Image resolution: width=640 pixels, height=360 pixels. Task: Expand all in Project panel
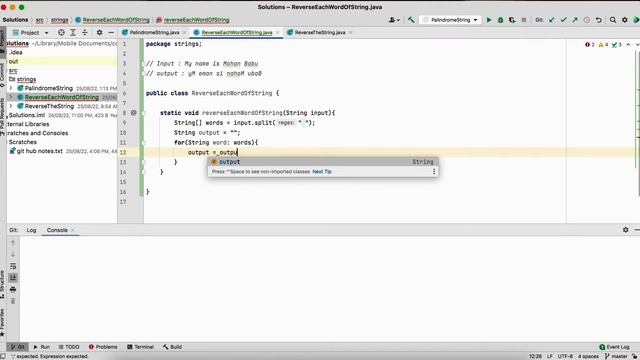[x=73, y=32]
